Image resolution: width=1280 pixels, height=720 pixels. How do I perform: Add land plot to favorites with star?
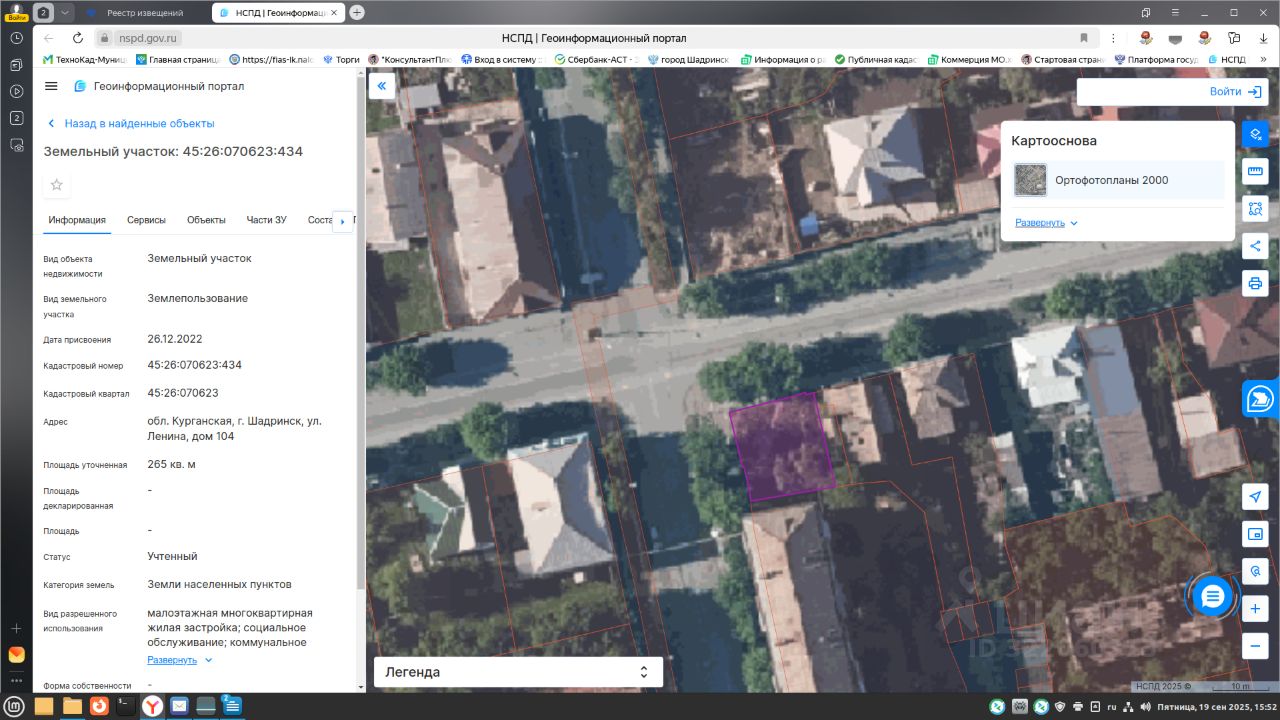57,185
